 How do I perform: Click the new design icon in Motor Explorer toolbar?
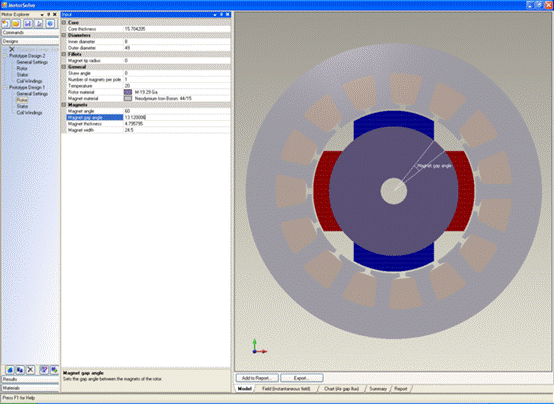click(6, 24)
